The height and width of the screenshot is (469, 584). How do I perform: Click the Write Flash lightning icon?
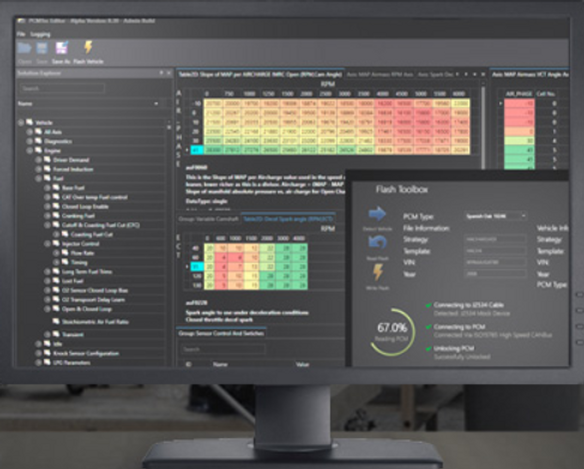pos(378,272)
